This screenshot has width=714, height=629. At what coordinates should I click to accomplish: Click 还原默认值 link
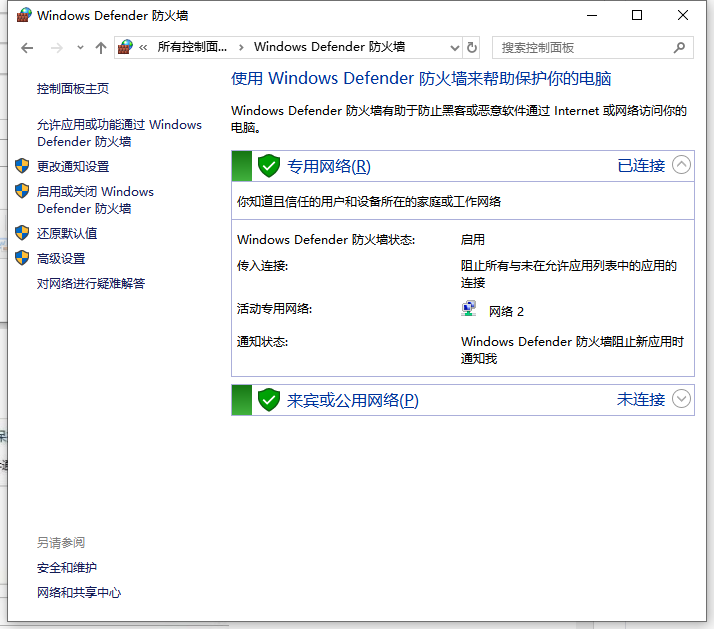(x=67, y=233)
